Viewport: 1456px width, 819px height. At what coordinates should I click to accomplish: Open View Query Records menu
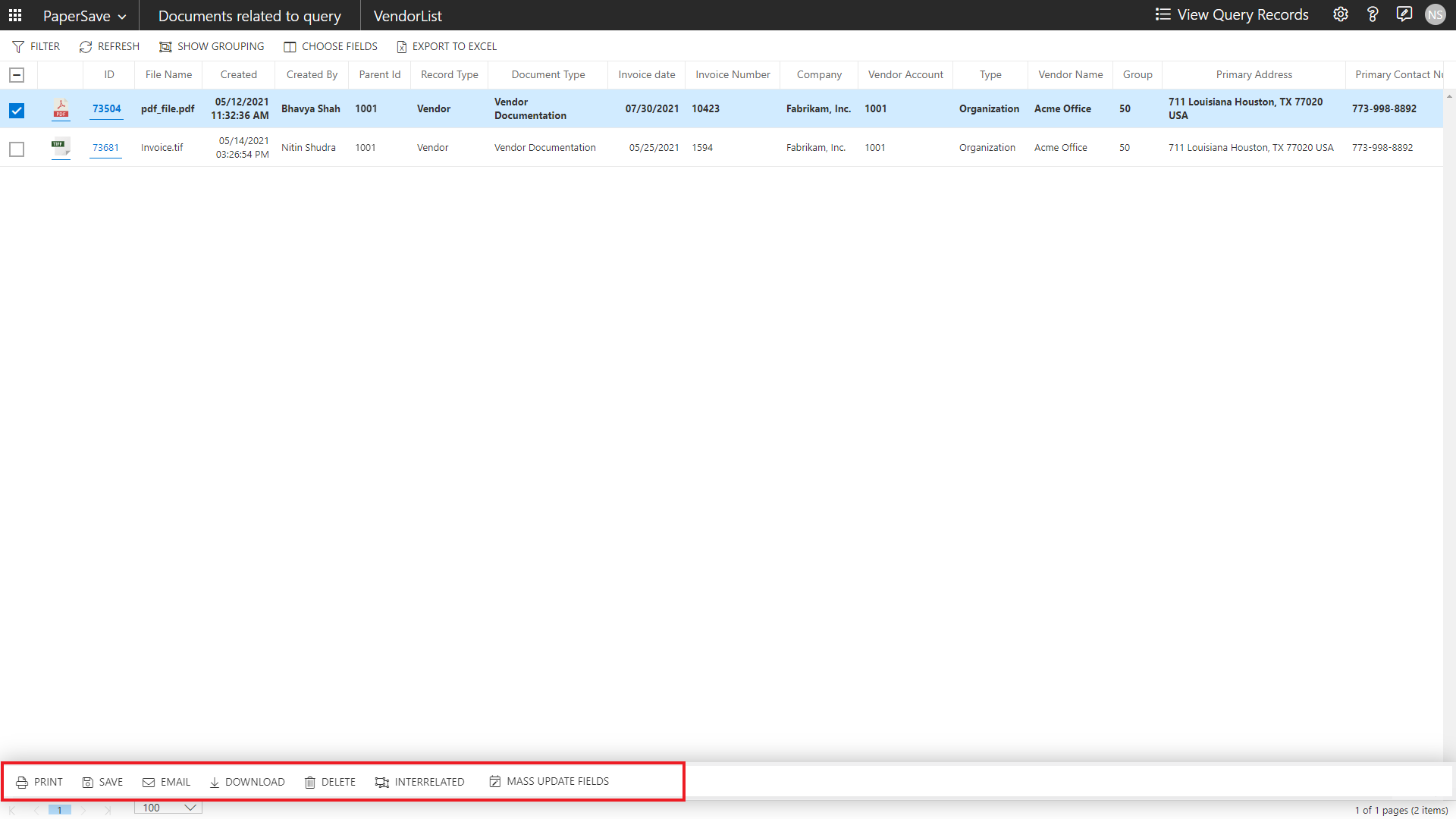(1232, 15)
